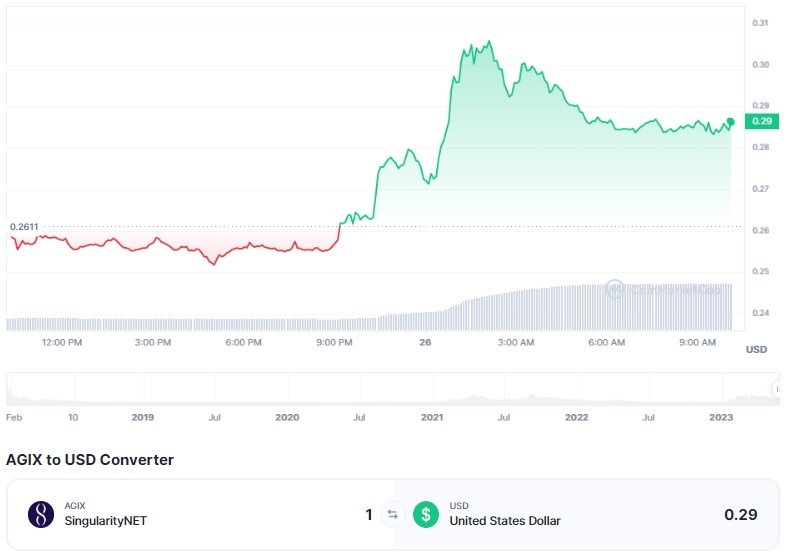This screenshot has width=786, height=556.
Task: Click the swap currencies arrows icon
Action: coord(392,514)
